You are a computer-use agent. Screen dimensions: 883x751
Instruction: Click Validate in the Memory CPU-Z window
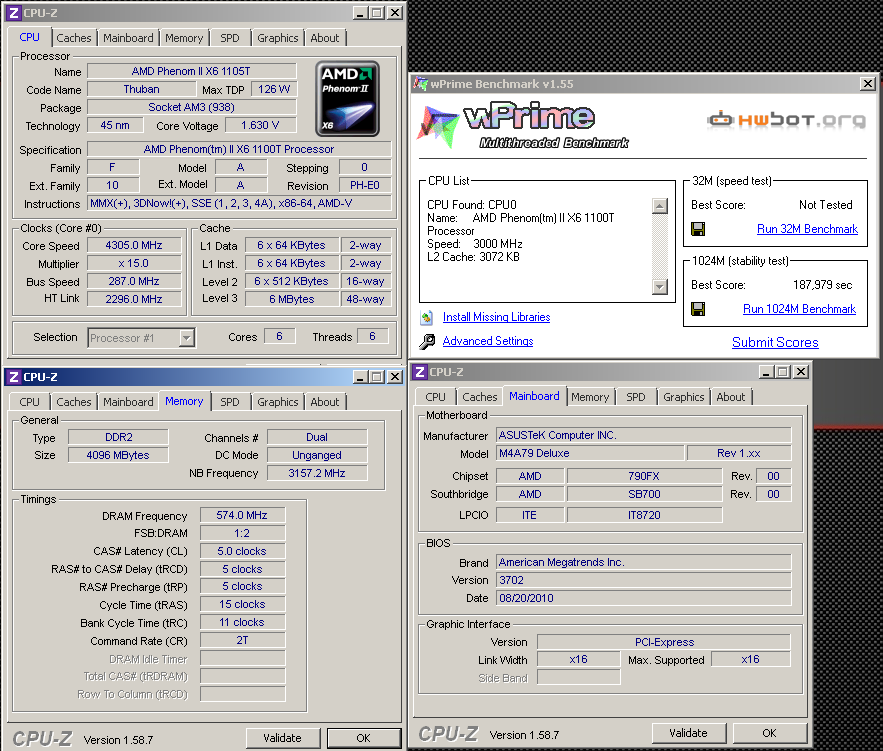click(x=283, y=738)
